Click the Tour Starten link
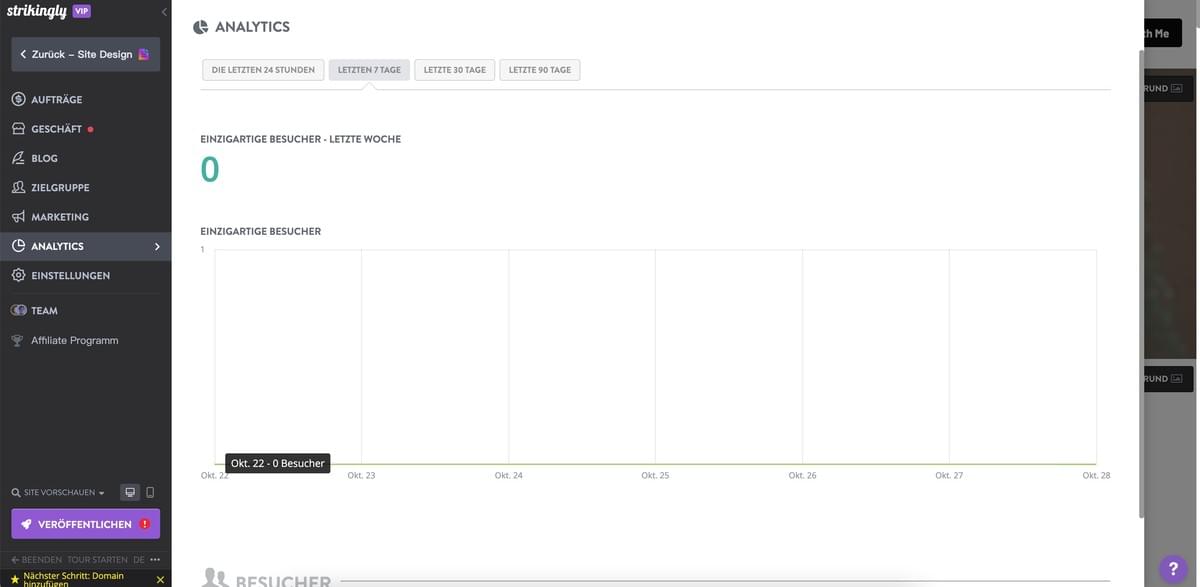The height and width of the screenshot is (587, 1200). point(97,560)
